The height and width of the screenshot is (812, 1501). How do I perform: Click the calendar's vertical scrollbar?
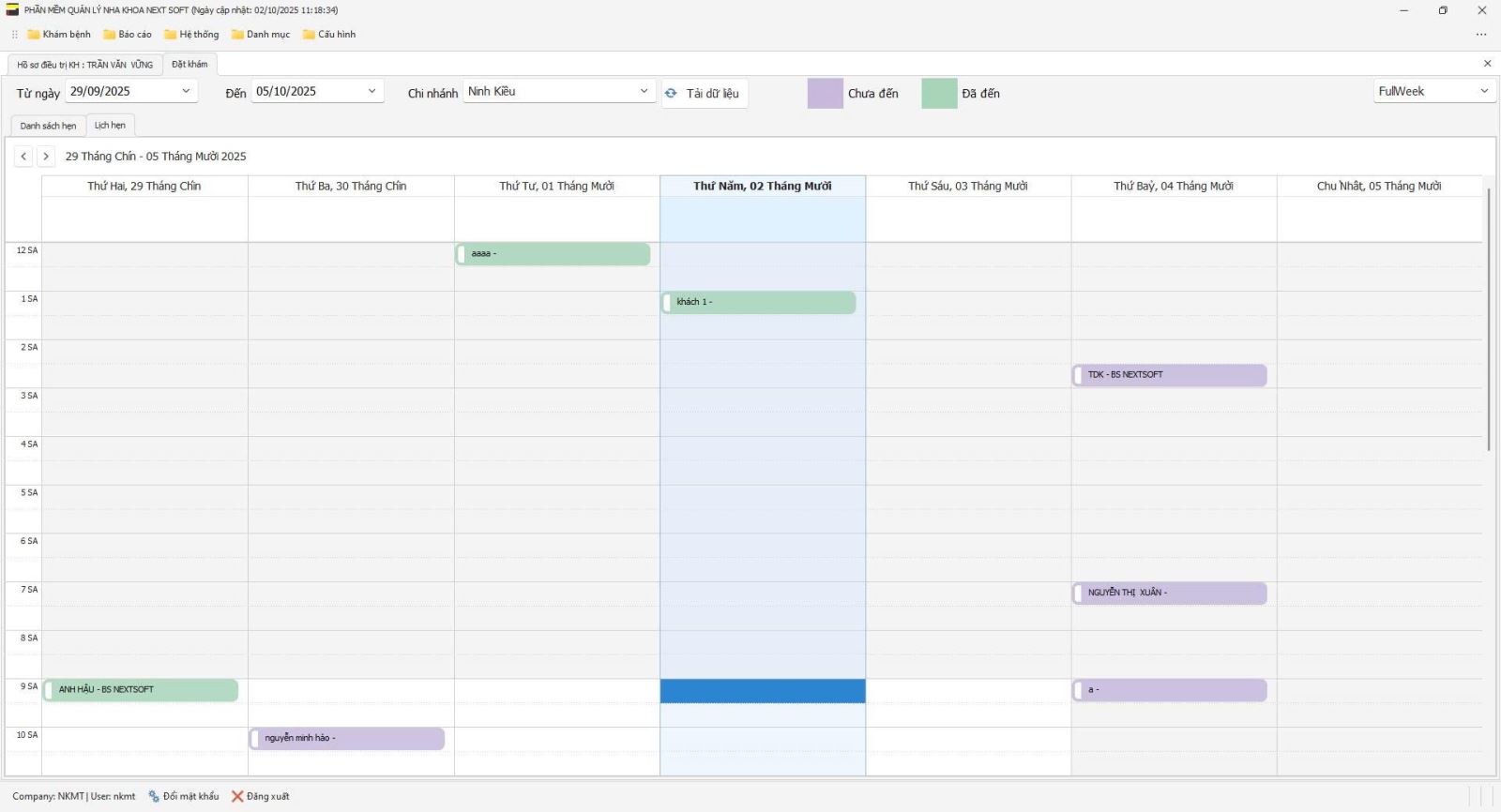(x=1488, y=319)
